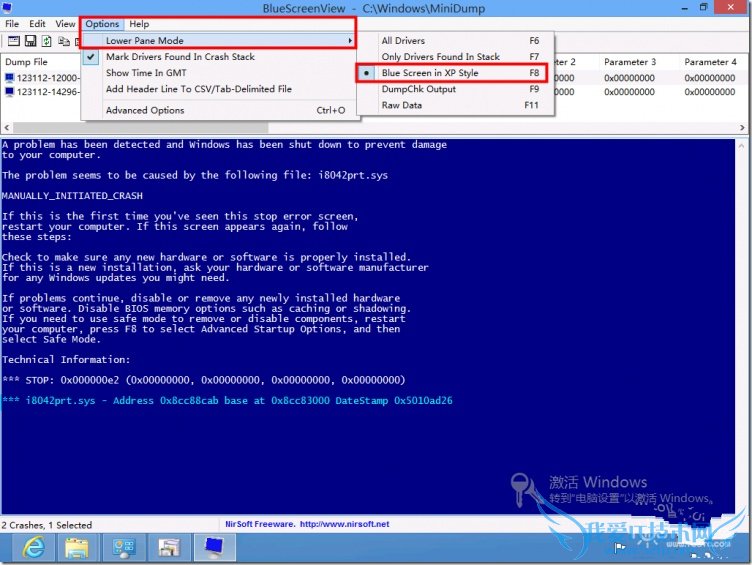Open the Control Panel taskbar icon

tap(123, 548)
